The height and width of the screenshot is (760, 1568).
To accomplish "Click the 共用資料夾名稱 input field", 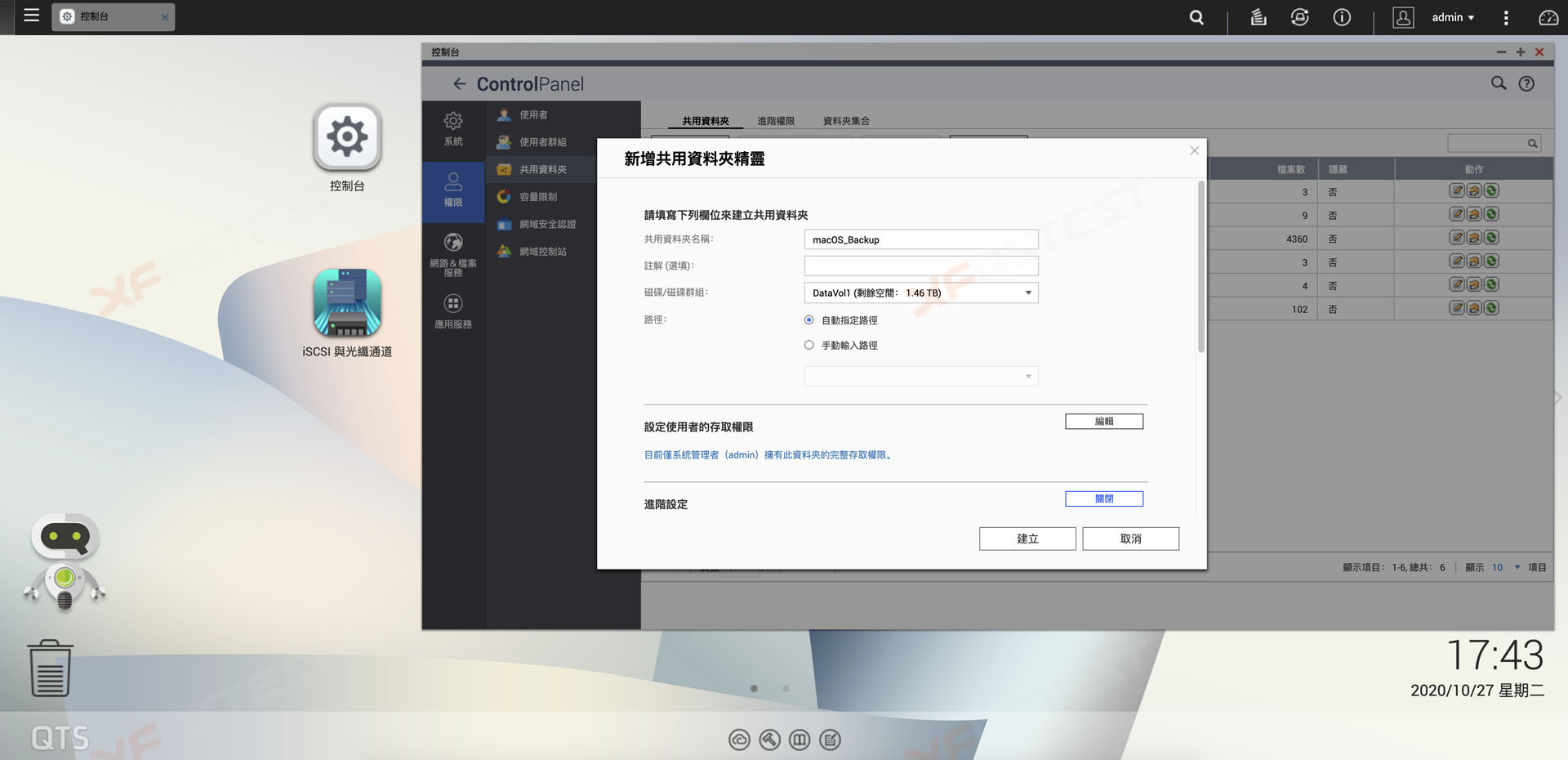I will (x=921, y=239).
